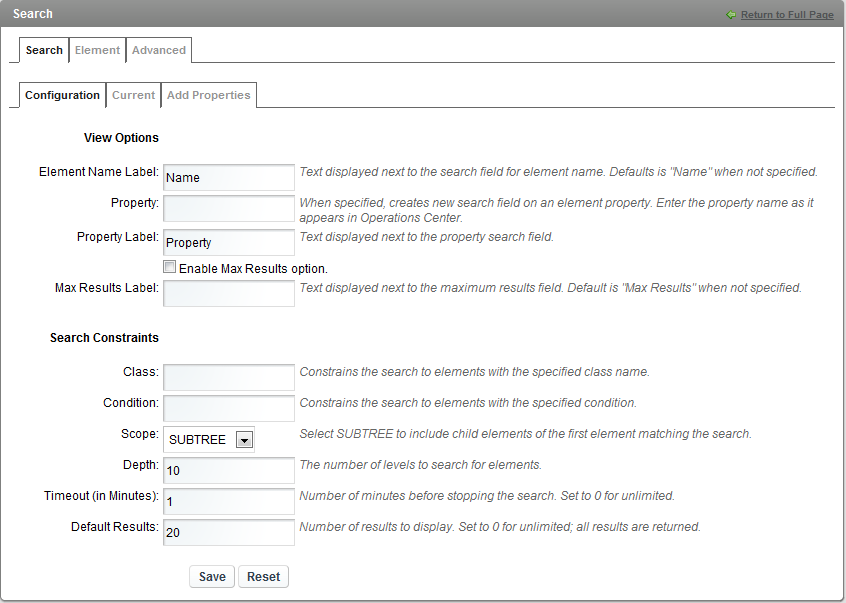Screen dimensions: 846x603
Task: Click the Reset button
Action: click(x=263, y=577)
